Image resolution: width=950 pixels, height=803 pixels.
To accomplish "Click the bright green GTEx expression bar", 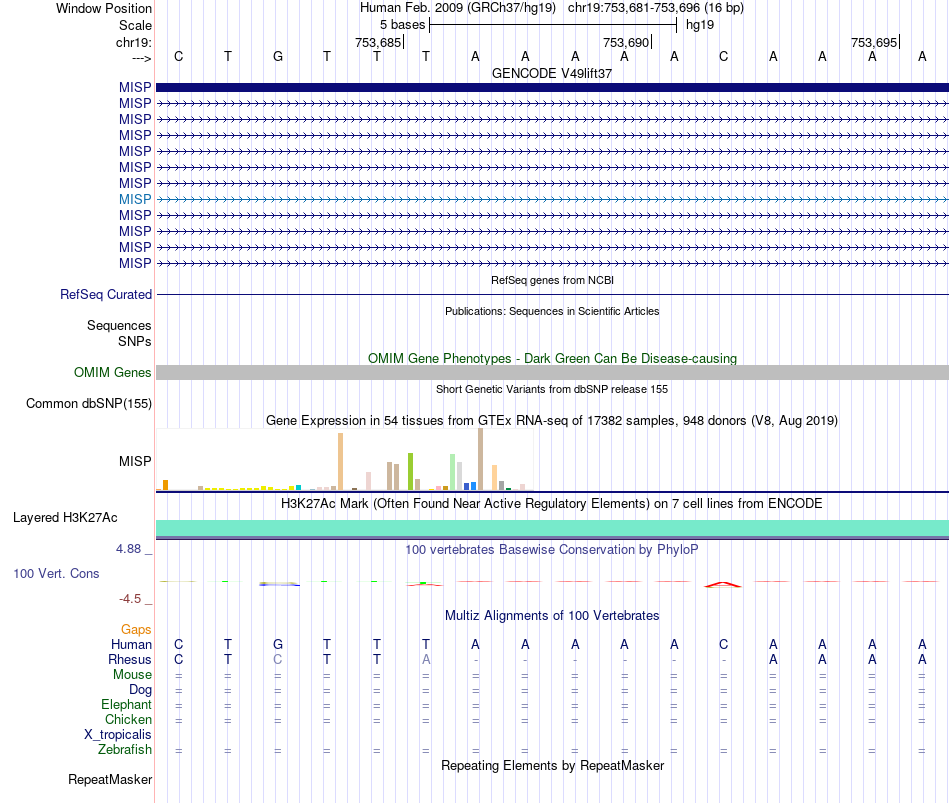I will (x=410, y=471).
